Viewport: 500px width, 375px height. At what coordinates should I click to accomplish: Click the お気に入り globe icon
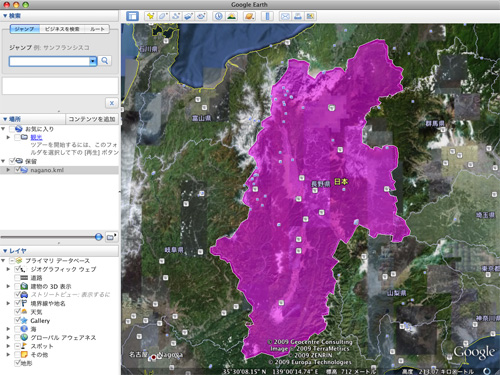pos(19,129)
